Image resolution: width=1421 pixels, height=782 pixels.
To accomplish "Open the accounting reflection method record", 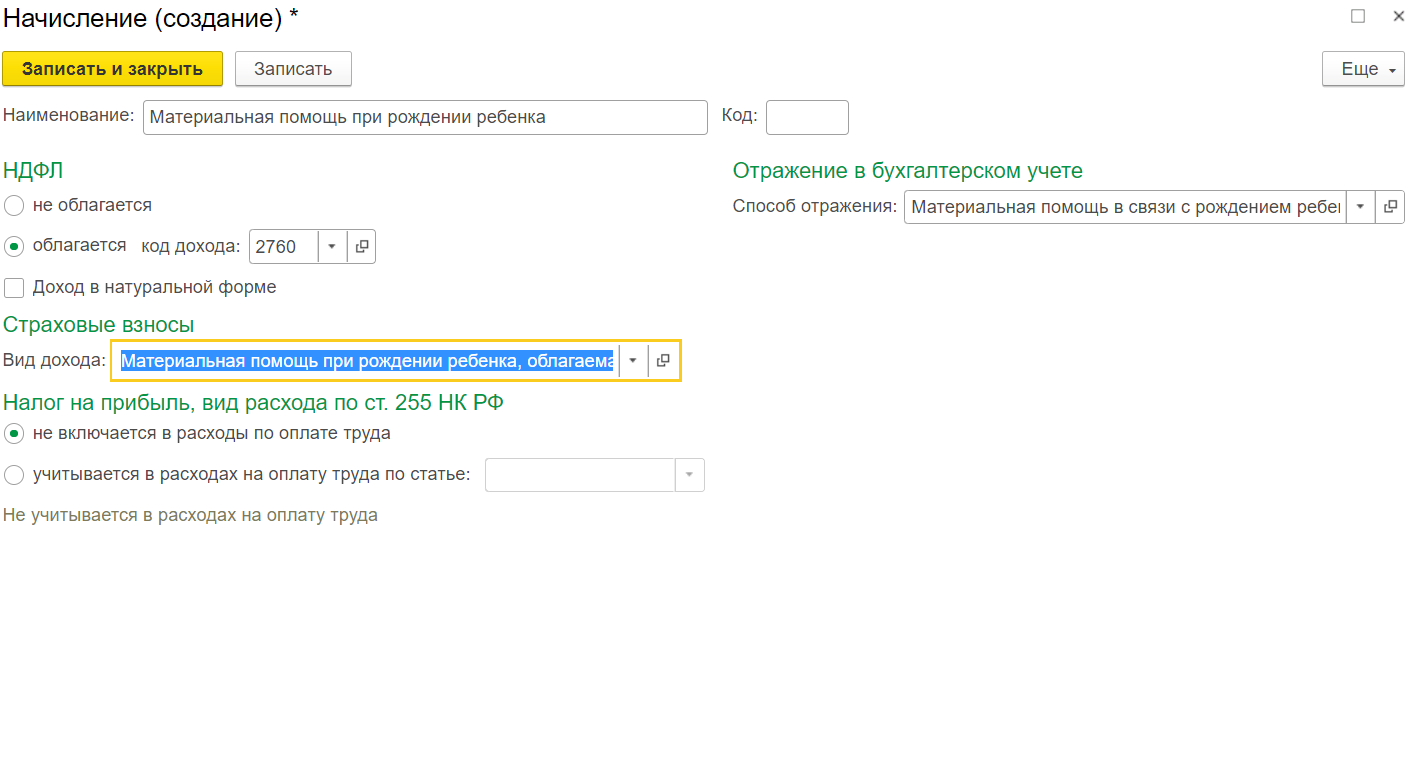I will tap(1390, 207).
